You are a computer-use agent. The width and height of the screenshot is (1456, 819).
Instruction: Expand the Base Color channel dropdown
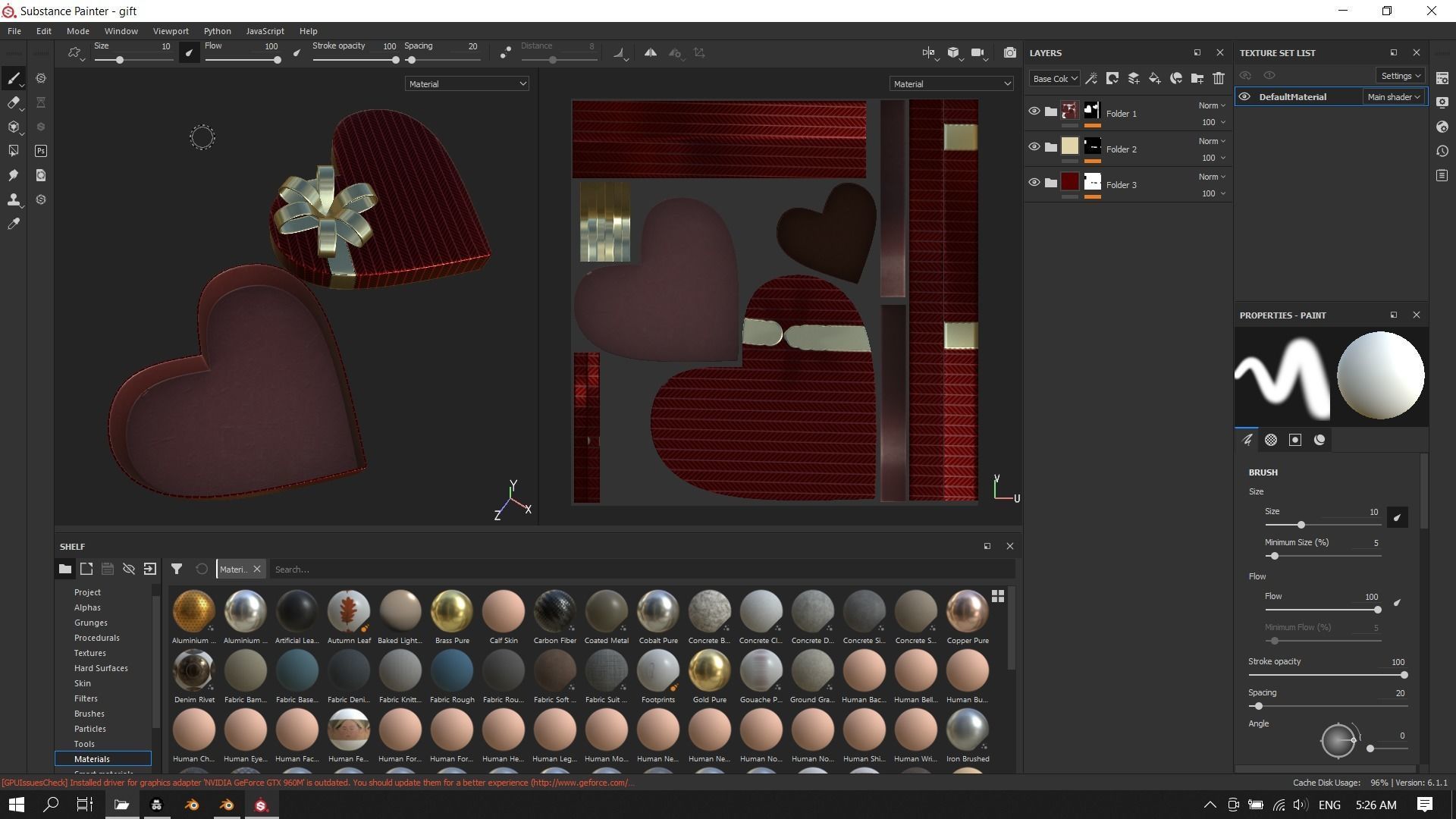[x=1054, y=79]
